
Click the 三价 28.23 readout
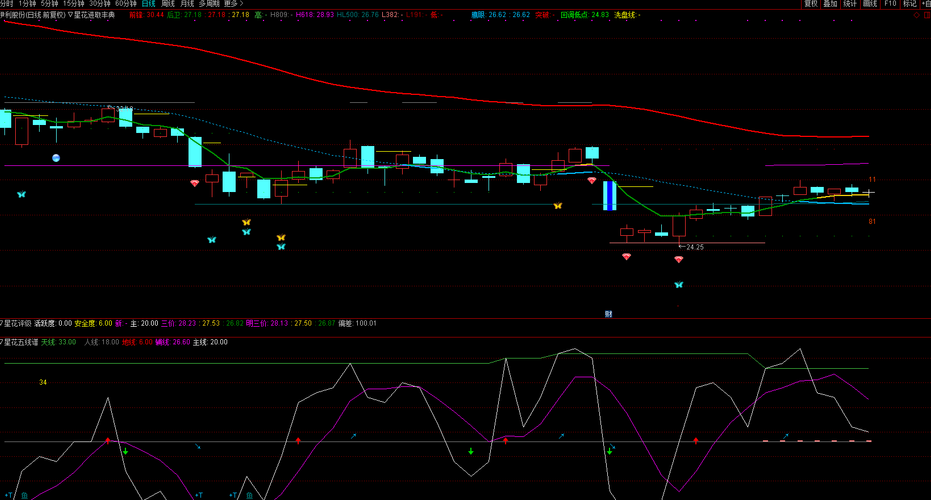(x=178, y=324)
